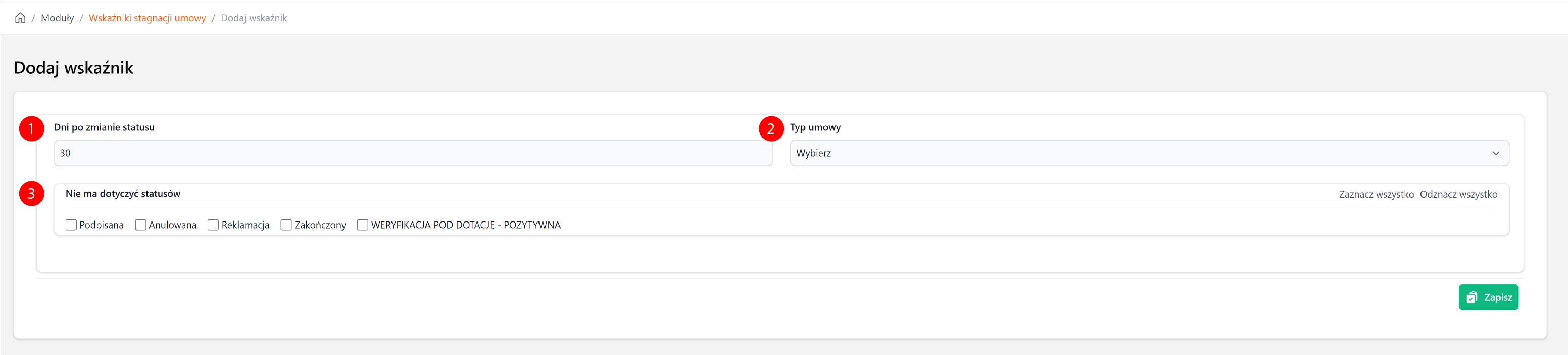
Task: Tick the Anulowana checkbox
Action: [140, 226]
